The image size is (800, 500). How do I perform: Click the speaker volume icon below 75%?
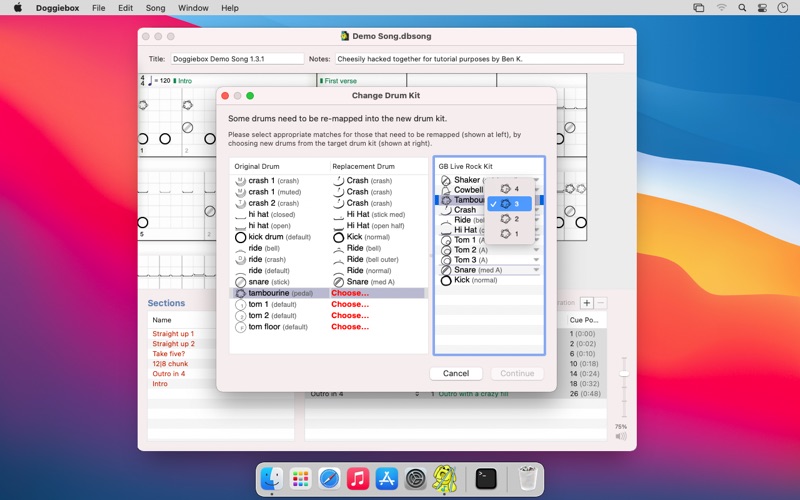tap(621, 436)
